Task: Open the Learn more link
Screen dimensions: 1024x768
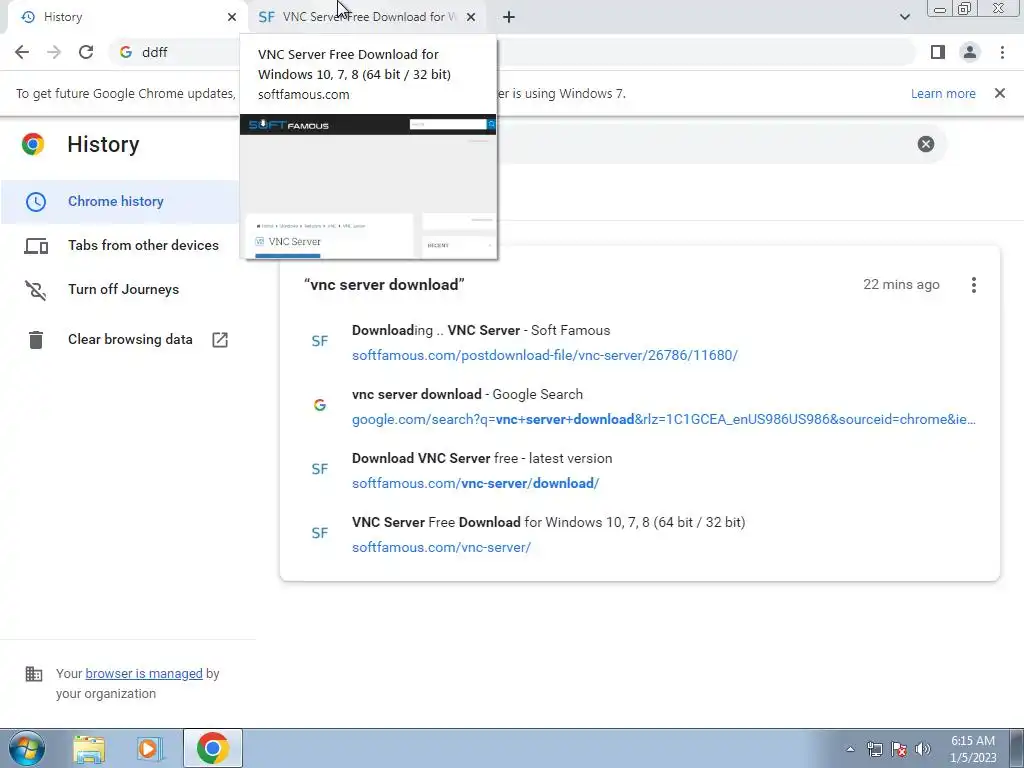Action: tap(943, 93)
